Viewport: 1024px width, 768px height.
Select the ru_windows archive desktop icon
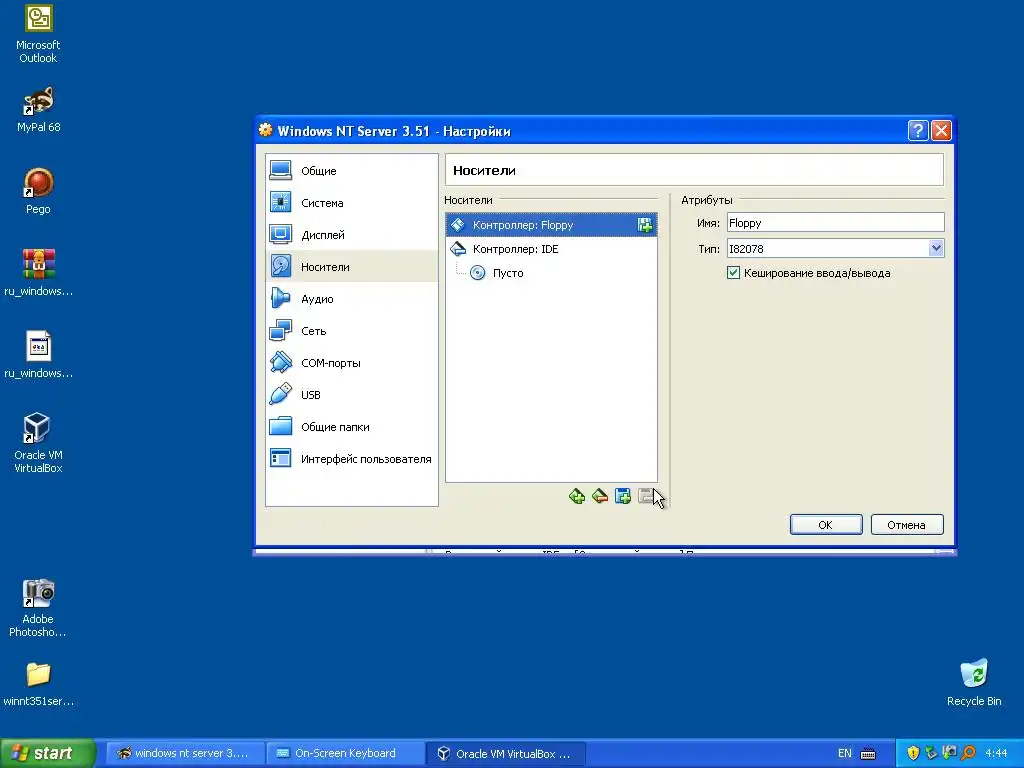[x=38, y=273]
